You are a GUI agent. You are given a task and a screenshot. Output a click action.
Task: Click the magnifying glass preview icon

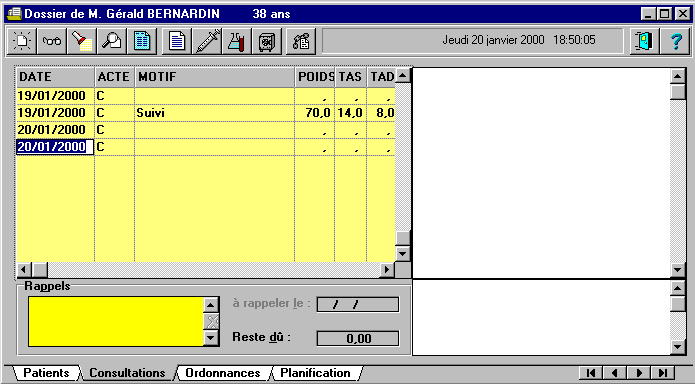coord(112,41)
